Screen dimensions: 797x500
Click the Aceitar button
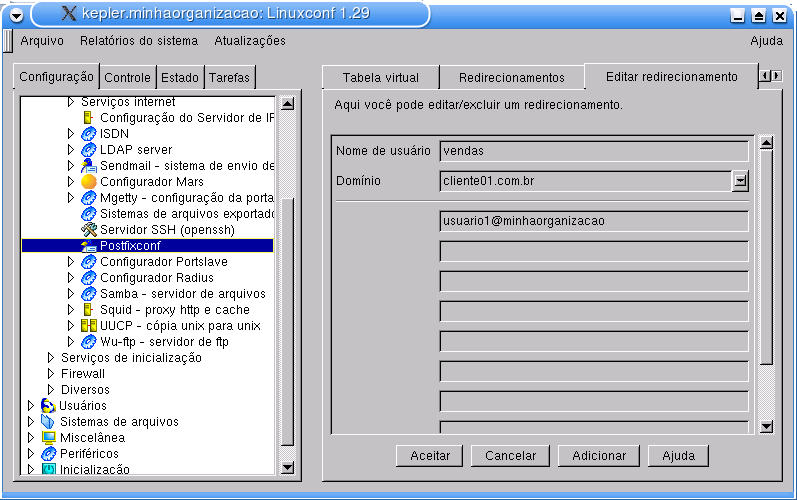coord(430,456)
